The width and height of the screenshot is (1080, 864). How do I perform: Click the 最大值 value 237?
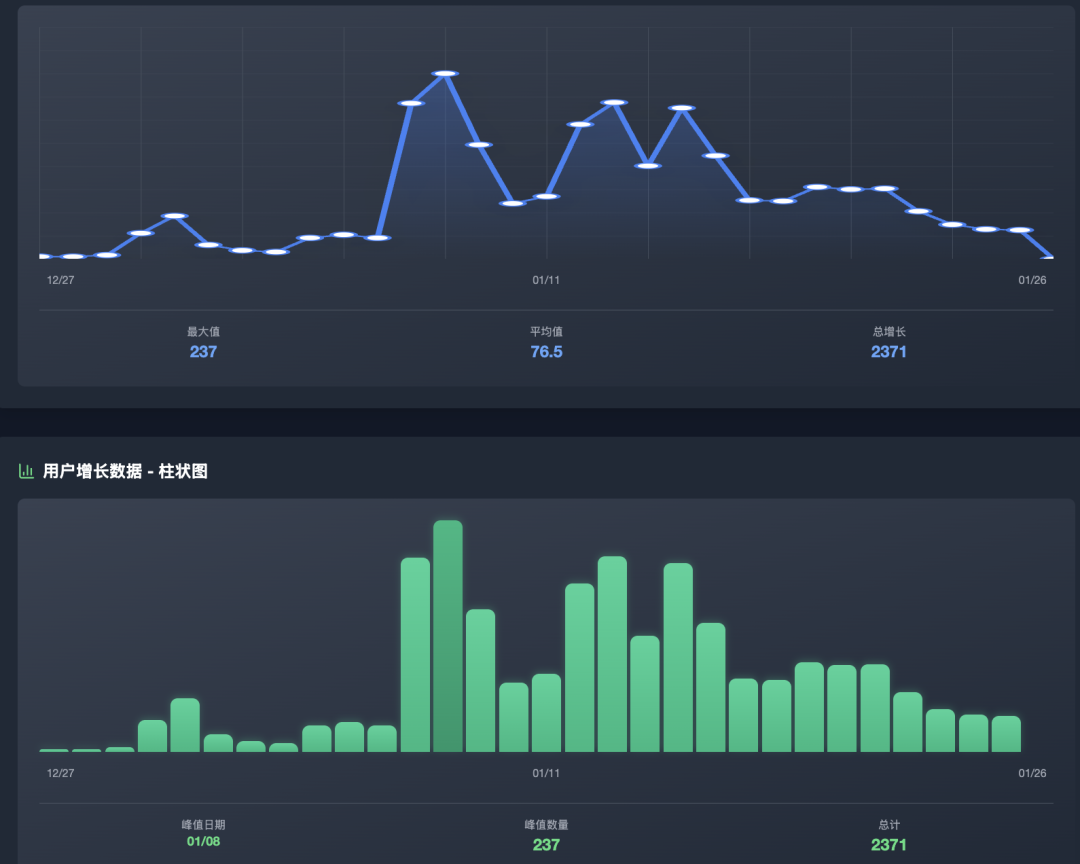tap(203, 352)
